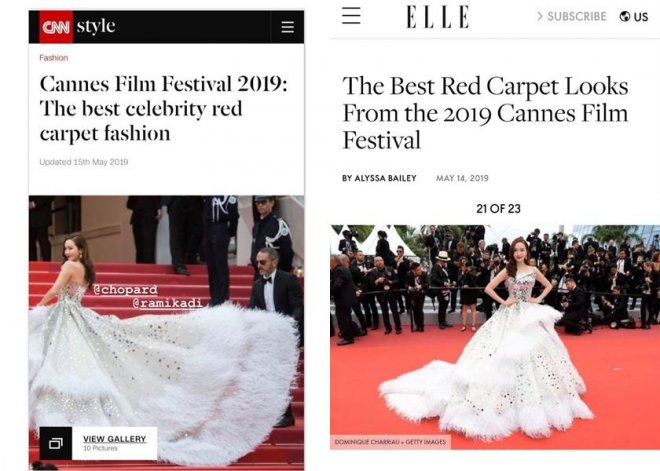Open the CNN Style hamburger menu
Image resolution: width=660 pixels, height=471 pixels.
coord(287,27)
